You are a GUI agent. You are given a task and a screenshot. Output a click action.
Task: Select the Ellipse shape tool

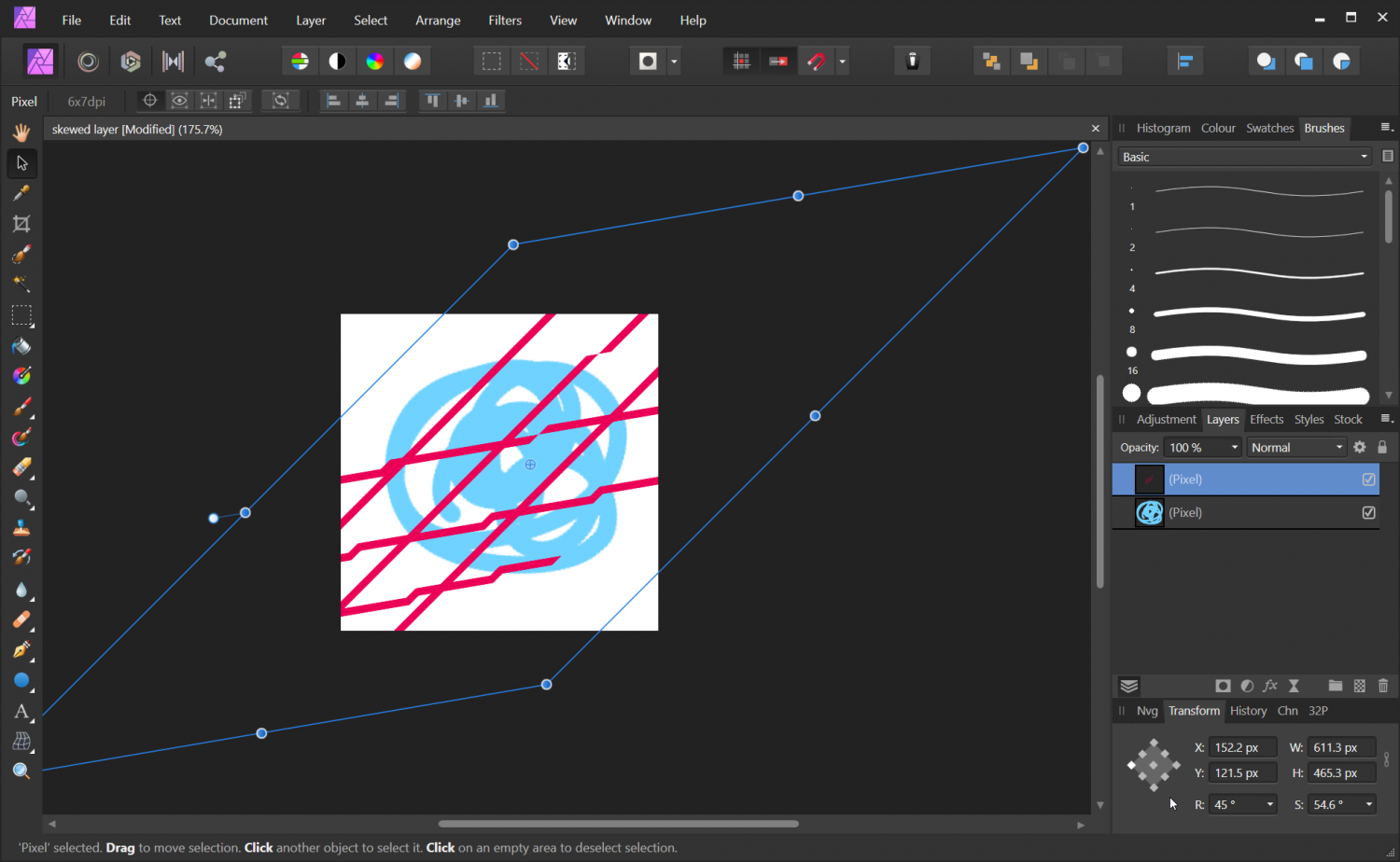21,680
